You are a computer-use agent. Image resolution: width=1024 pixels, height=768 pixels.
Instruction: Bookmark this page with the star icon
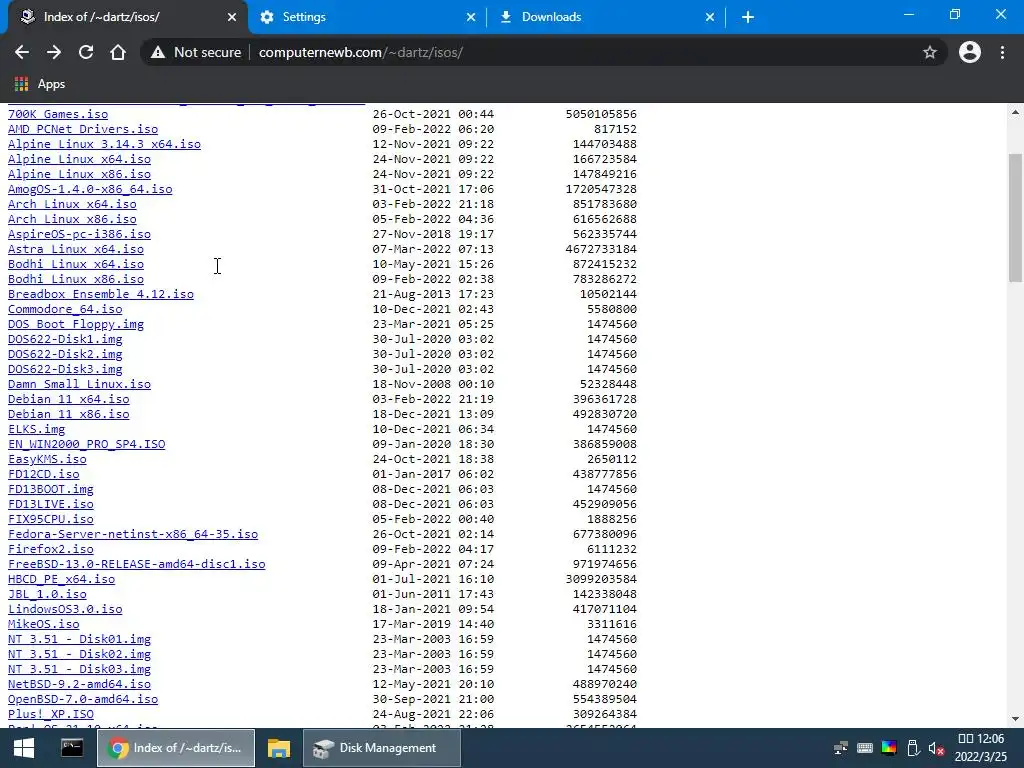click(930, 52)
